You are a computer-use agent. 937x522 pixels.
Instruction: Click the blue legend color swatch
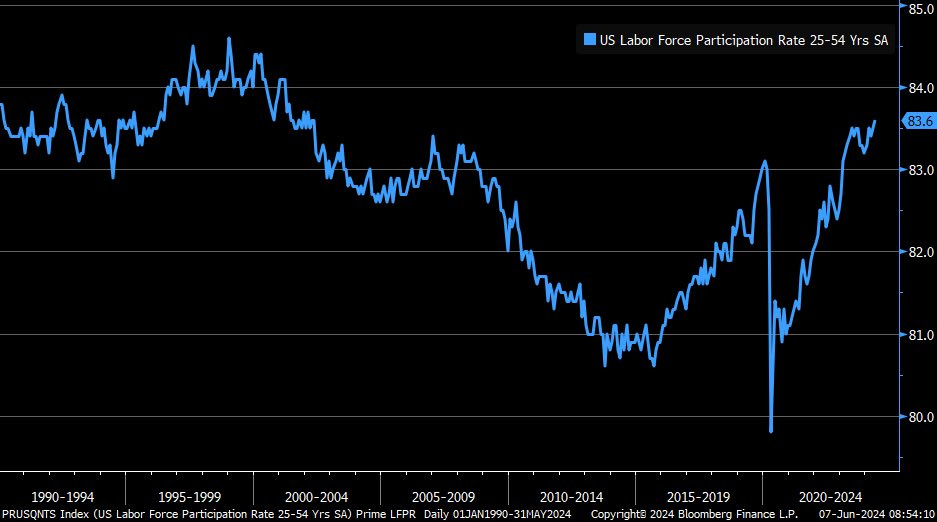[590, 40]
